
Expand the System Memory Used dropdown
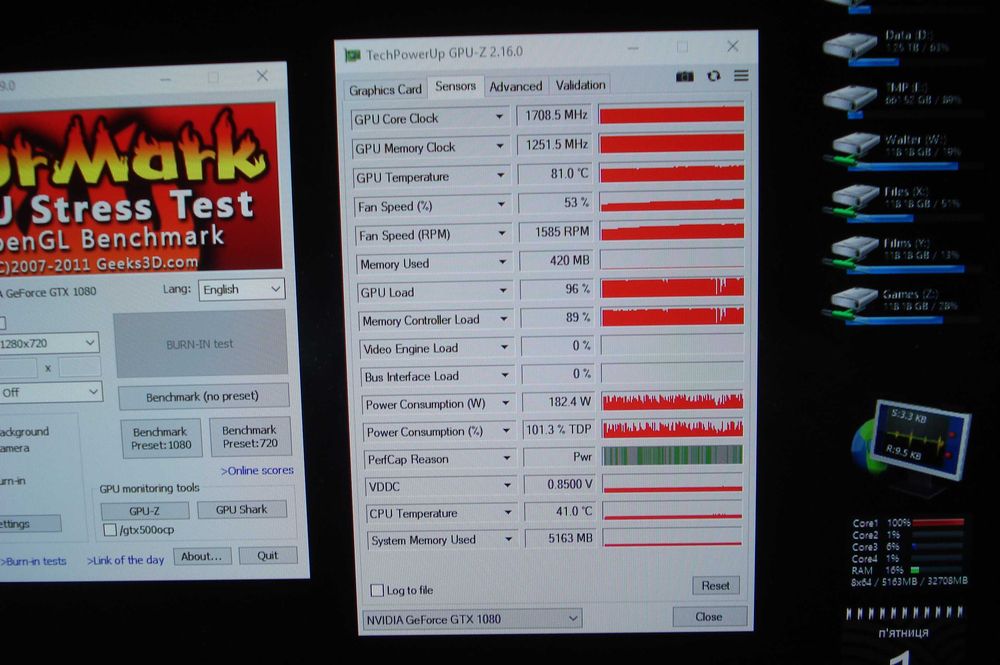click(x=509, y=539)
